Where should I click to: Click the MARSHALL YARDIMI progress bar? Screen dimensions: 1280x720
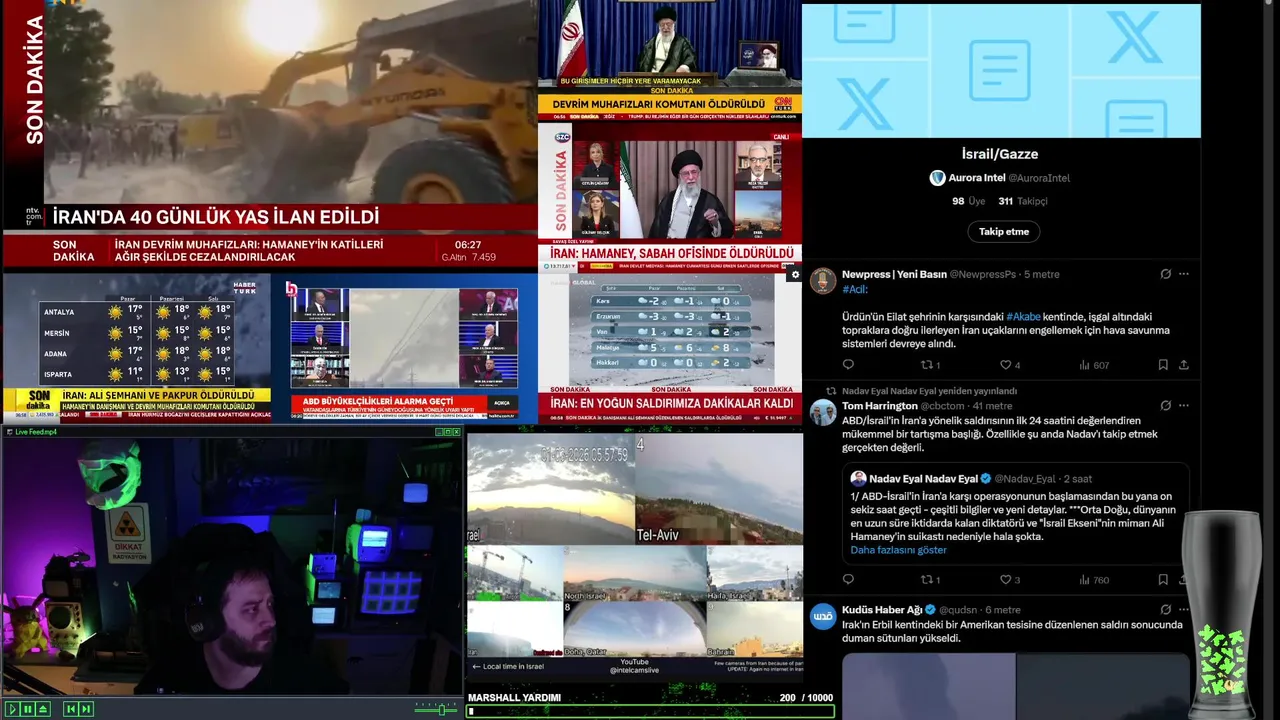click(650, 712)
